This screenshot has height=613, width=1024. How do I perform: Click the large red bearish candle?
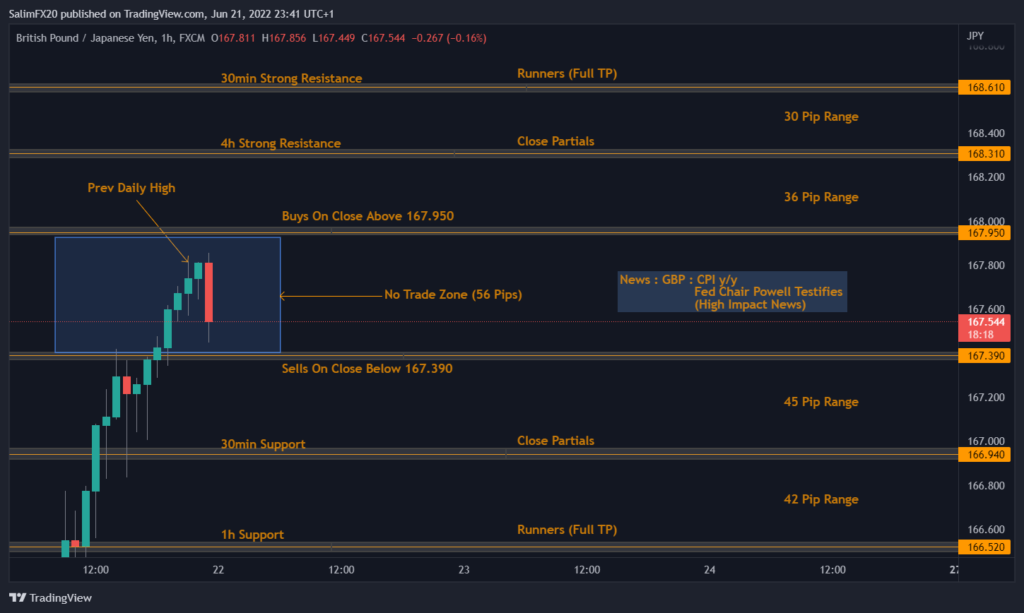pyautogui.click(x=210, y=291)
